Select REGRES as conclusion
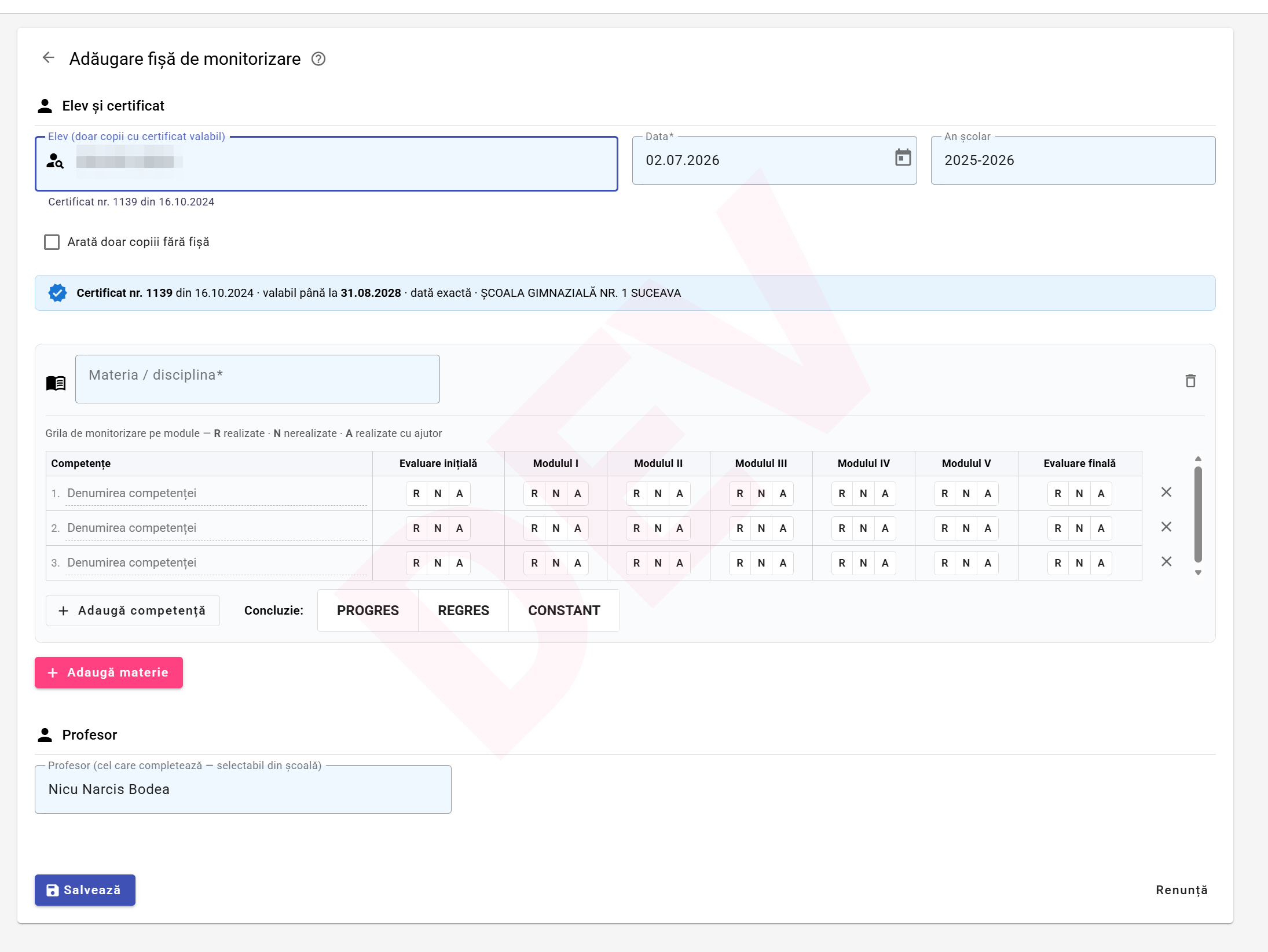 463,611
